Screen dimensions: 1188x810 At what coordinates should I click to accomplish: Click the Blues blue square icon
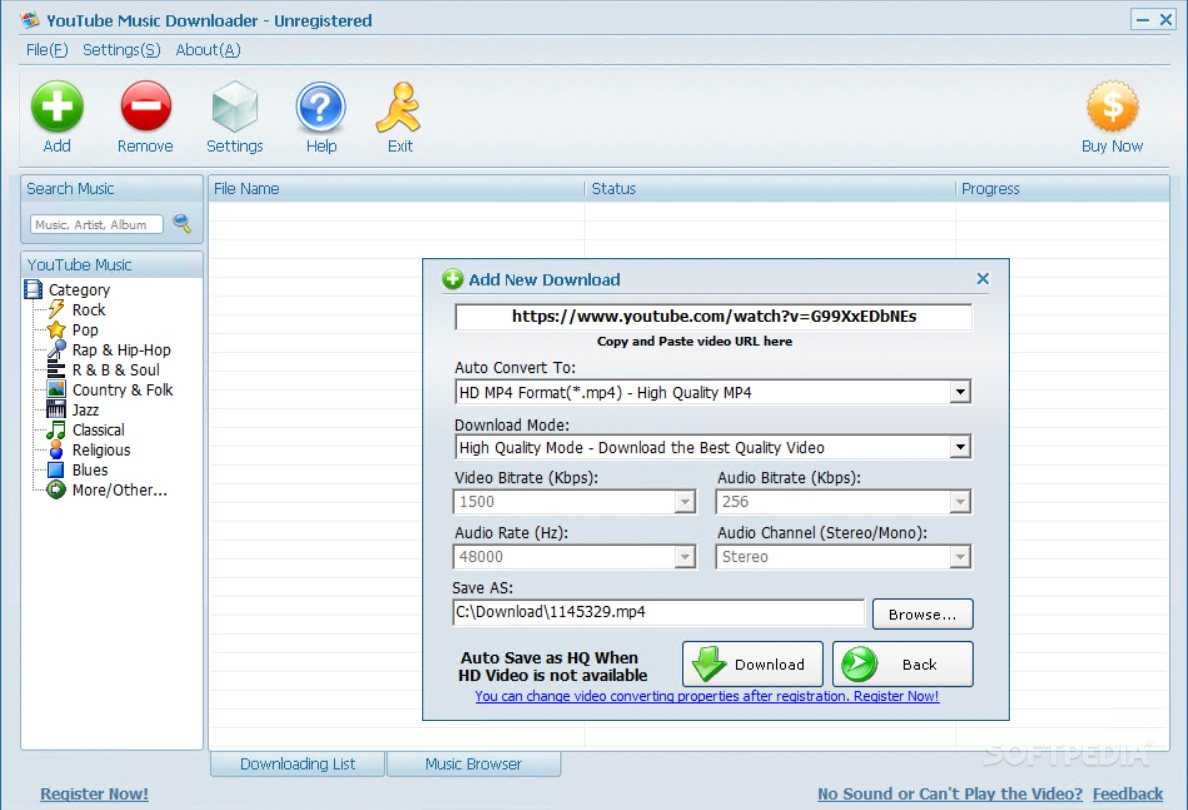coord(56,470)
